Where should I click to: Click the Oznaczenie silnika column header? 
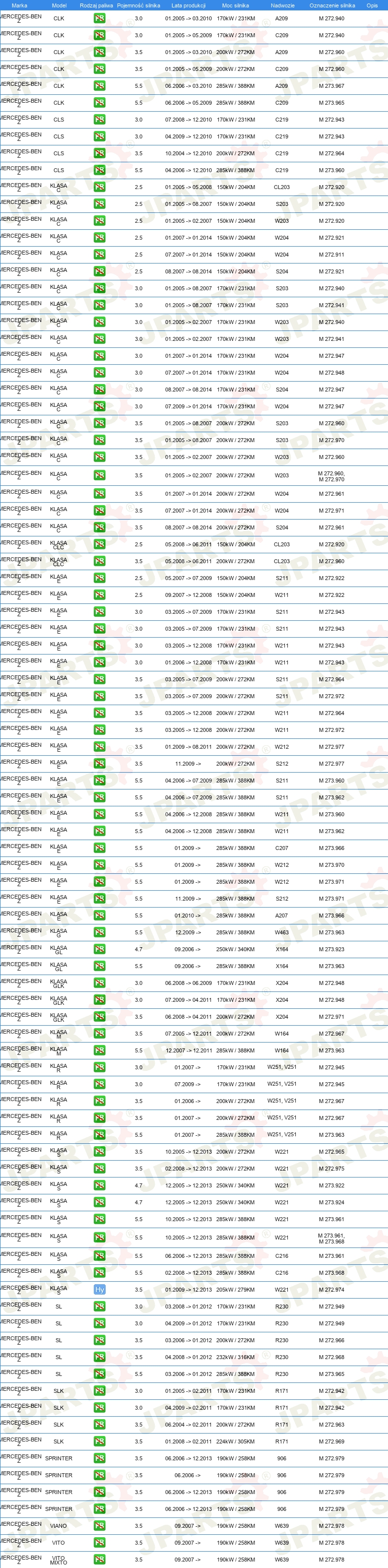point(332,5)
